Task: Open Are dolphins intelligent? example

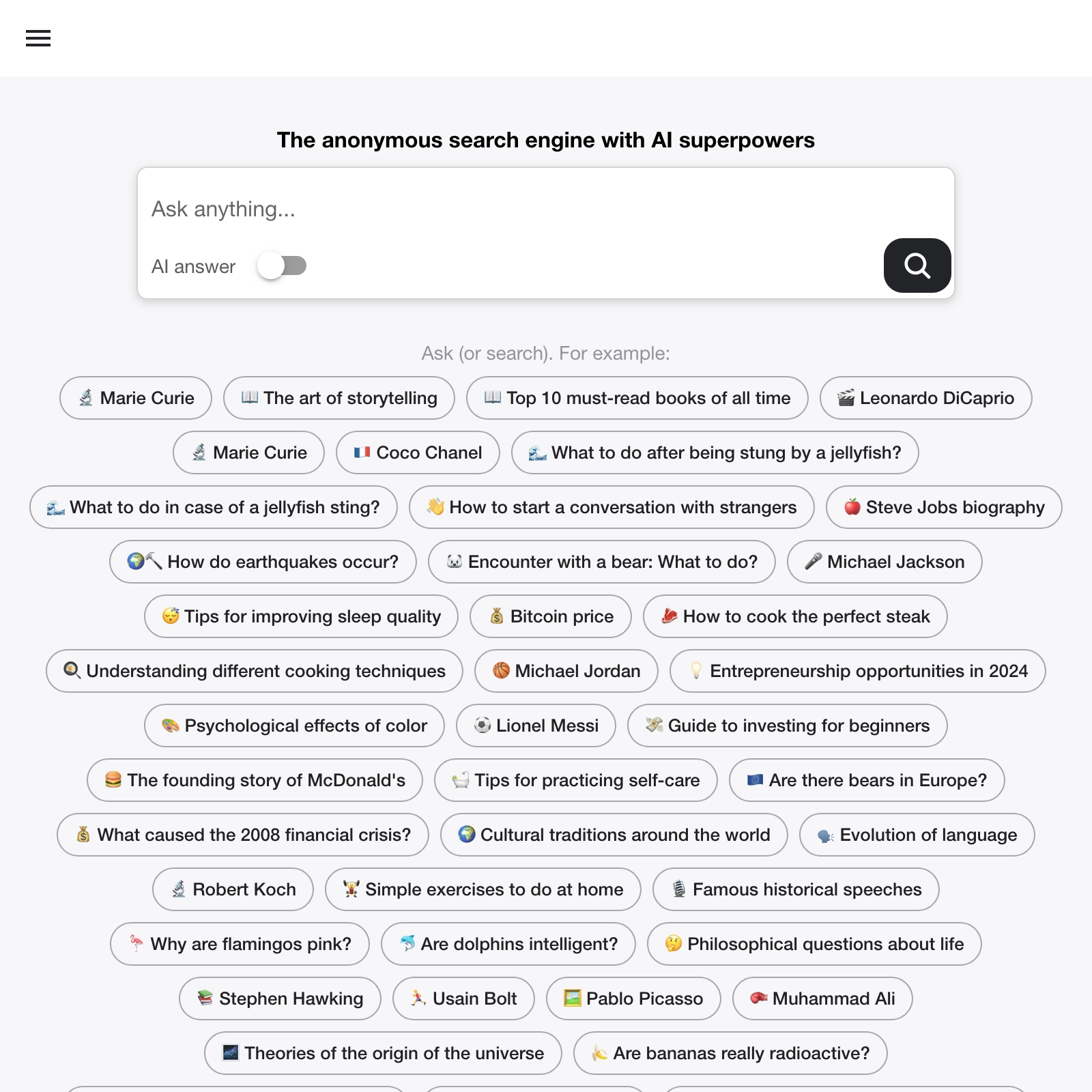Action: (x=508, y=944)
